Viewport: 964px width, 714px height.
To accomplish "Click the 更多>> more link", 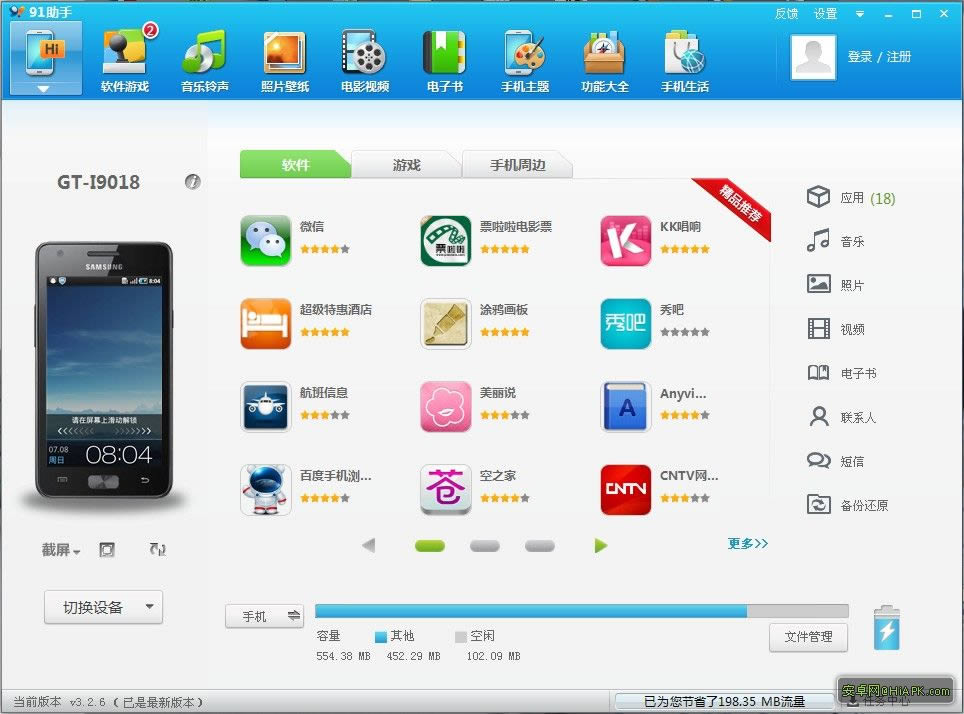I will [748, 544].
